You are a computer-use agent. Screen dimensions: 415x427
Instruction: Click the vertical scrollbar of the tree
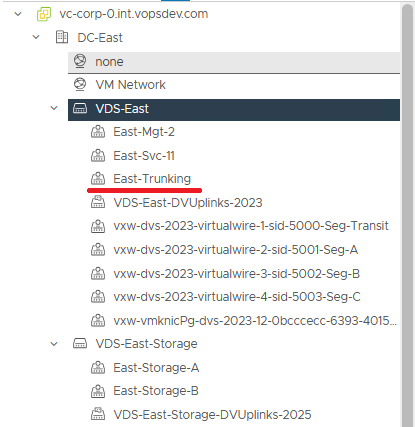(x=408, y=215)
